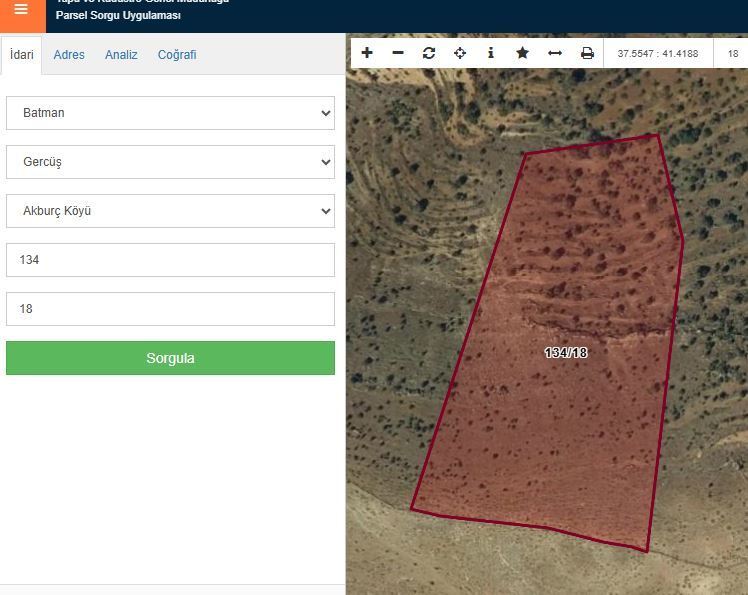Open the Coğrafi tab
The height and width of the screenshot is (595, 748).
[x=177, y=55]
